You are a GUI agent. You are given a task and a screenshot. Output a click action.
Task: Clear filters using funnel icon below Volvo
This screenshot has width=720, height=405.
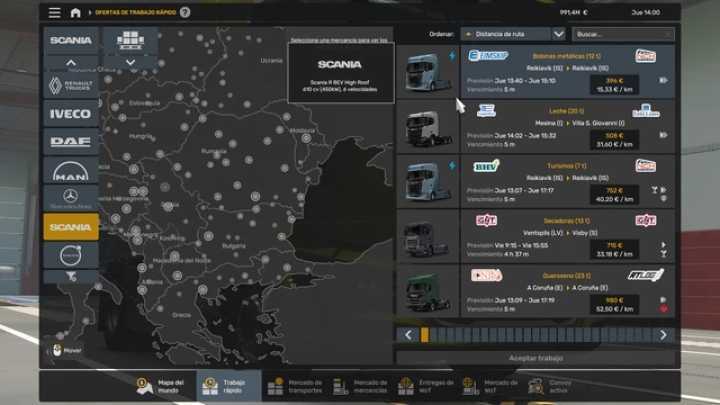71,276
